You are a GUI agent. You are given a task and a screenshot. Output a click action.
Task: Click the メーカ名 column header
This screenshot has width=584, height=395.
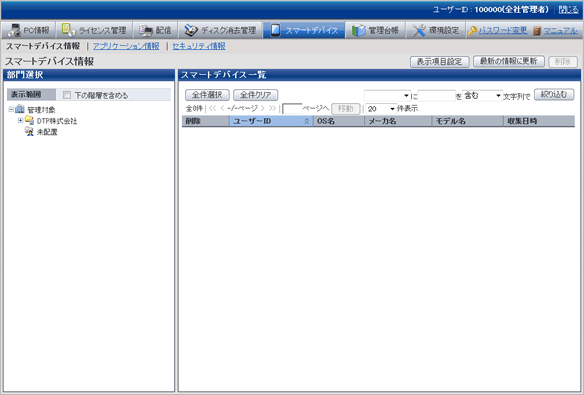click(398, 121)
